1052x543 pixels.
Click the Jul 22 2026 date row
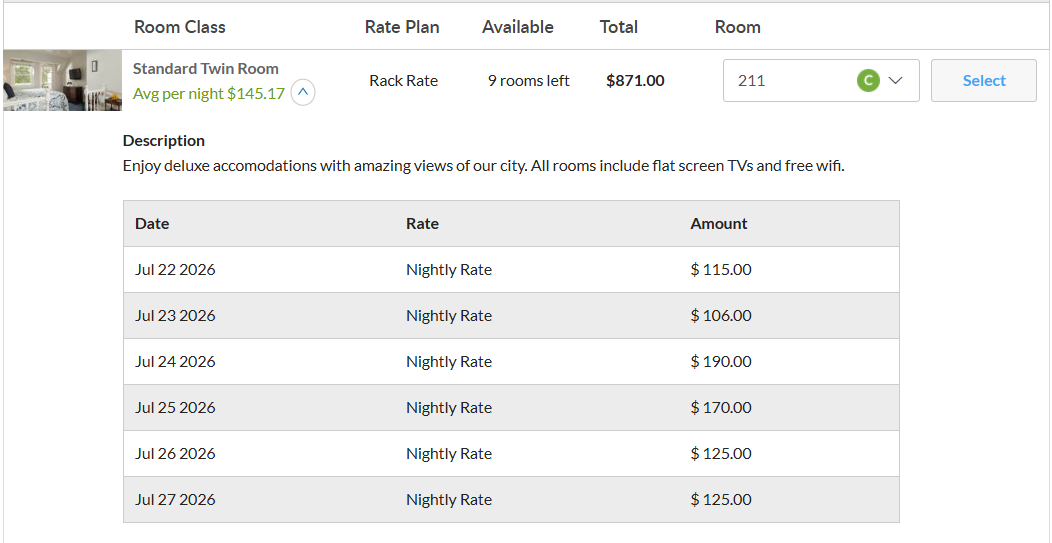point(511,270)
